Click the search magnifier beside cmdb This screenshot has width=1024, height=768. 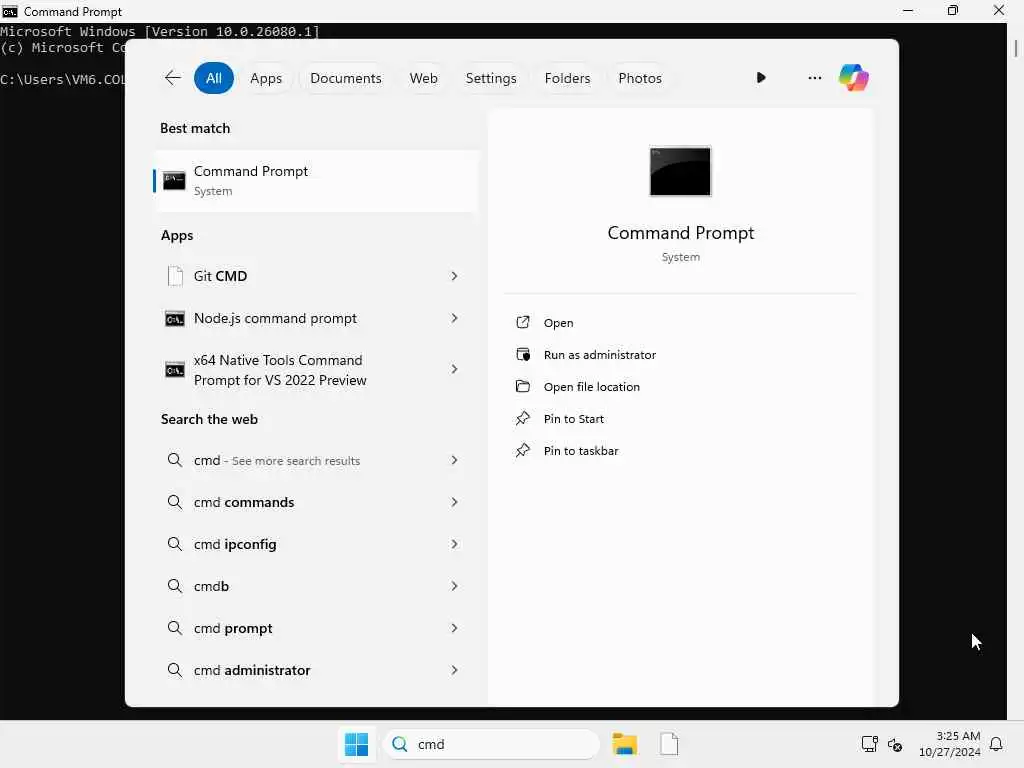(x=174, y=585)
